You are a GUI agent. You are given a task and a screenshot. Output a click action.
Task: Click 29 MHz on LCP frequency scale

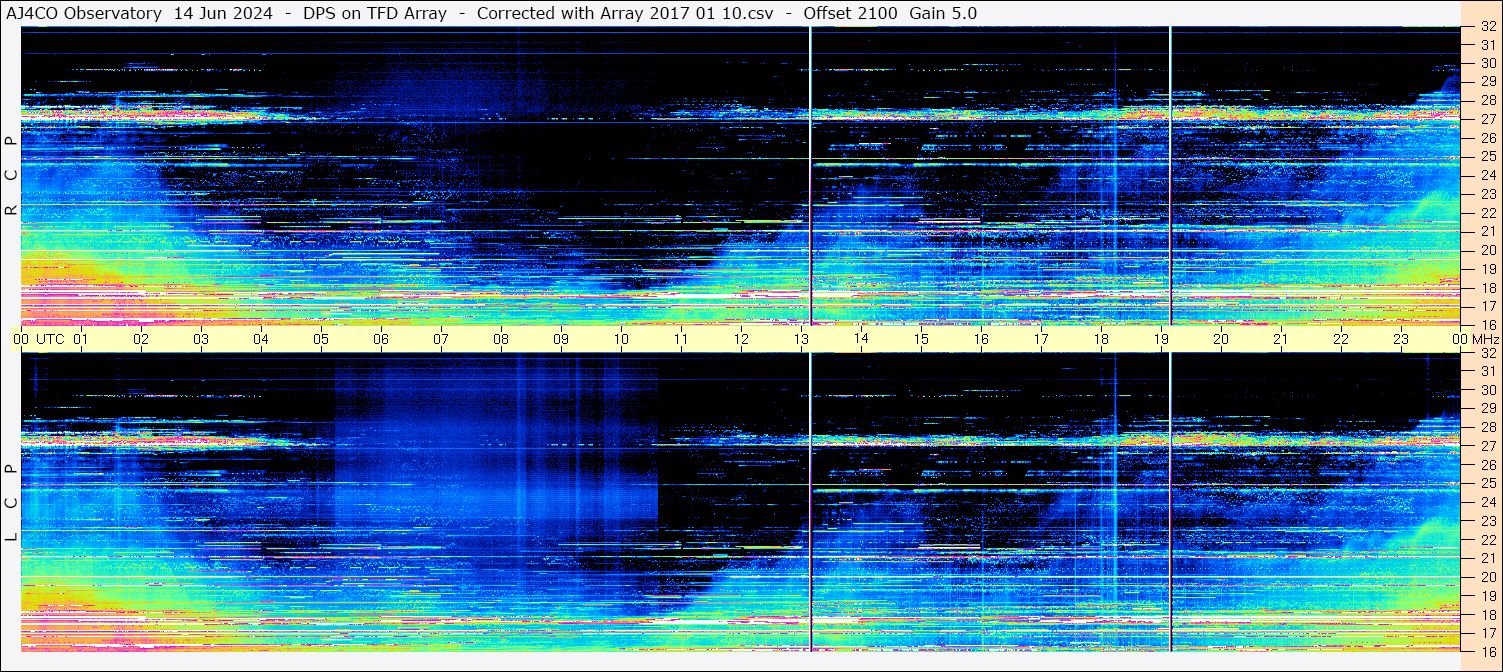point(1487,409)
